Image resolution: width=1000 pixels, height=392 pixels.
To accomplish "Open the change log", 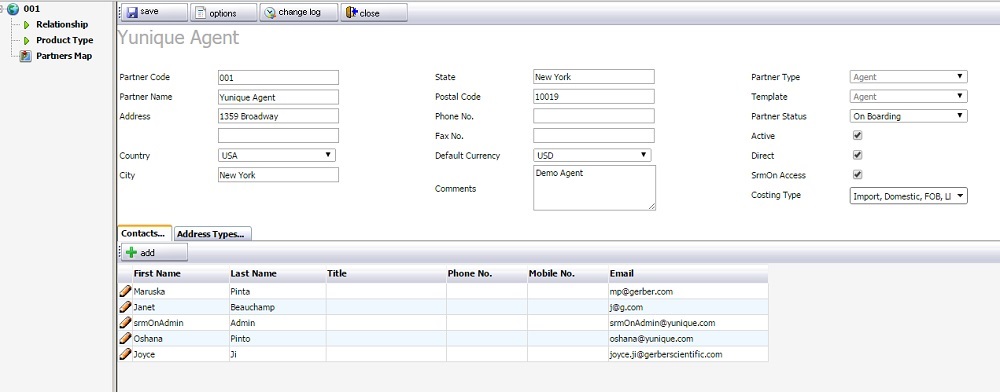I will 298,12.
